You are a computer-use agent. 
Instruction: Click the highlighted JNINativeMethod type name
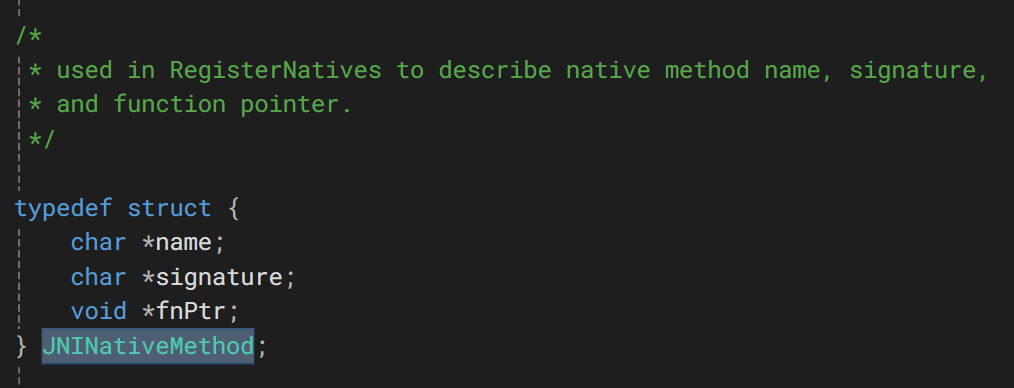pyautogui.click(x=148, y=347)
